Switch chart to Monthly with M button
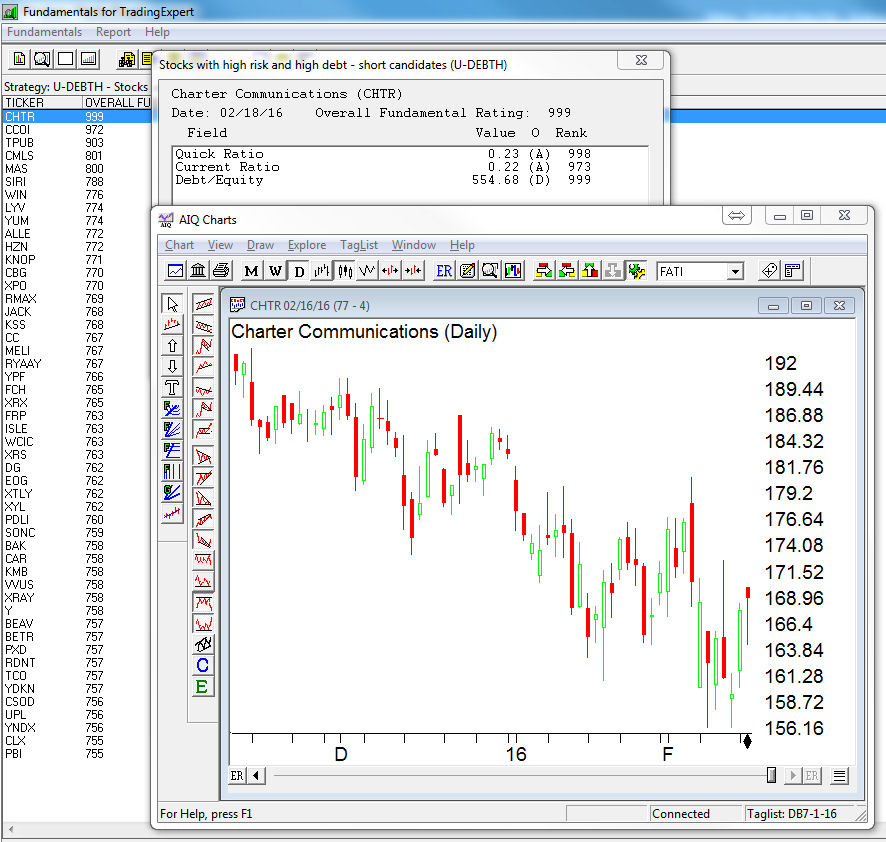The width and height of the screenshot is (886, 842). tap(251, 271)
